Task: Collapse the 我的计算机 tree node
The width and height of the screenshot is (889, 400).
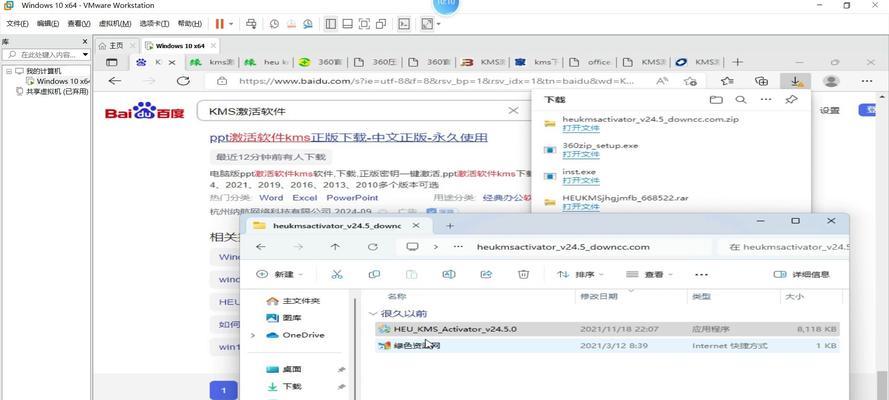Action: 9,71
